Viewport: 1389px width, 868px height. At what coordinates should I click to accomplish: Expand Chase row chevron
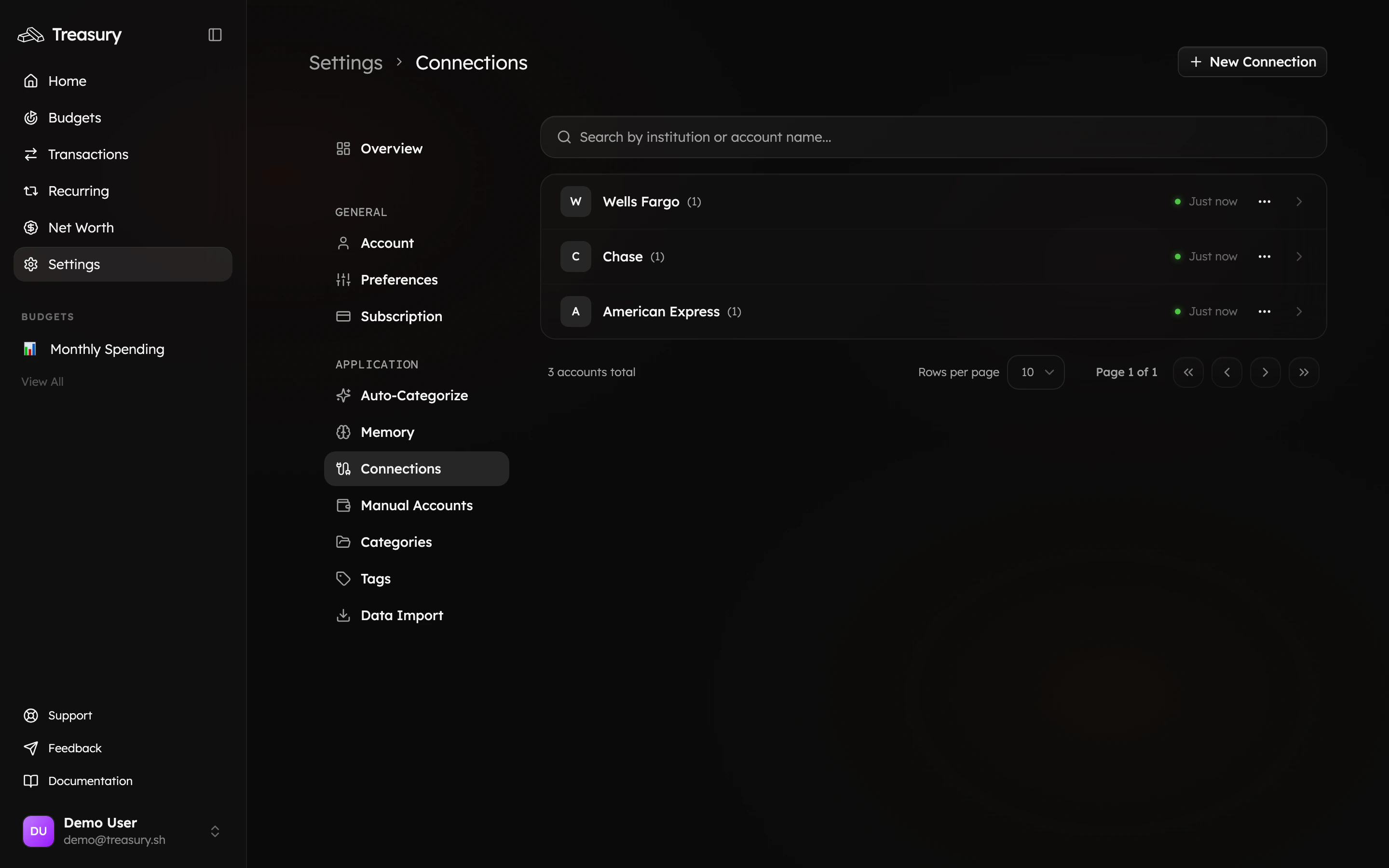[1299, 257]
